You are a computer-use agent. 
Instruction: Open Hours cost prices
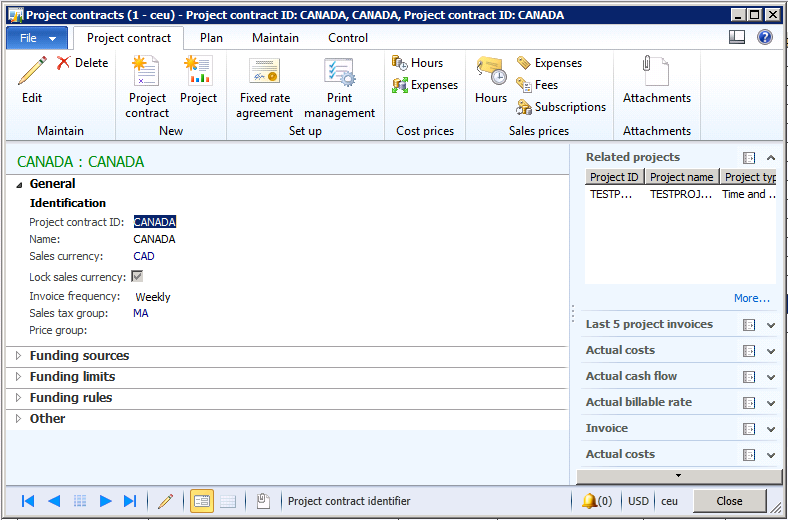(x=418, y=63)
